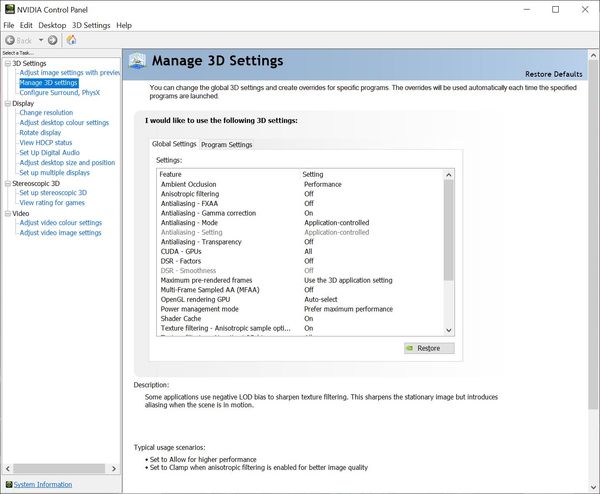Select Power management mode row
Viewport: 600px width, 494px height.
point(301,309)
